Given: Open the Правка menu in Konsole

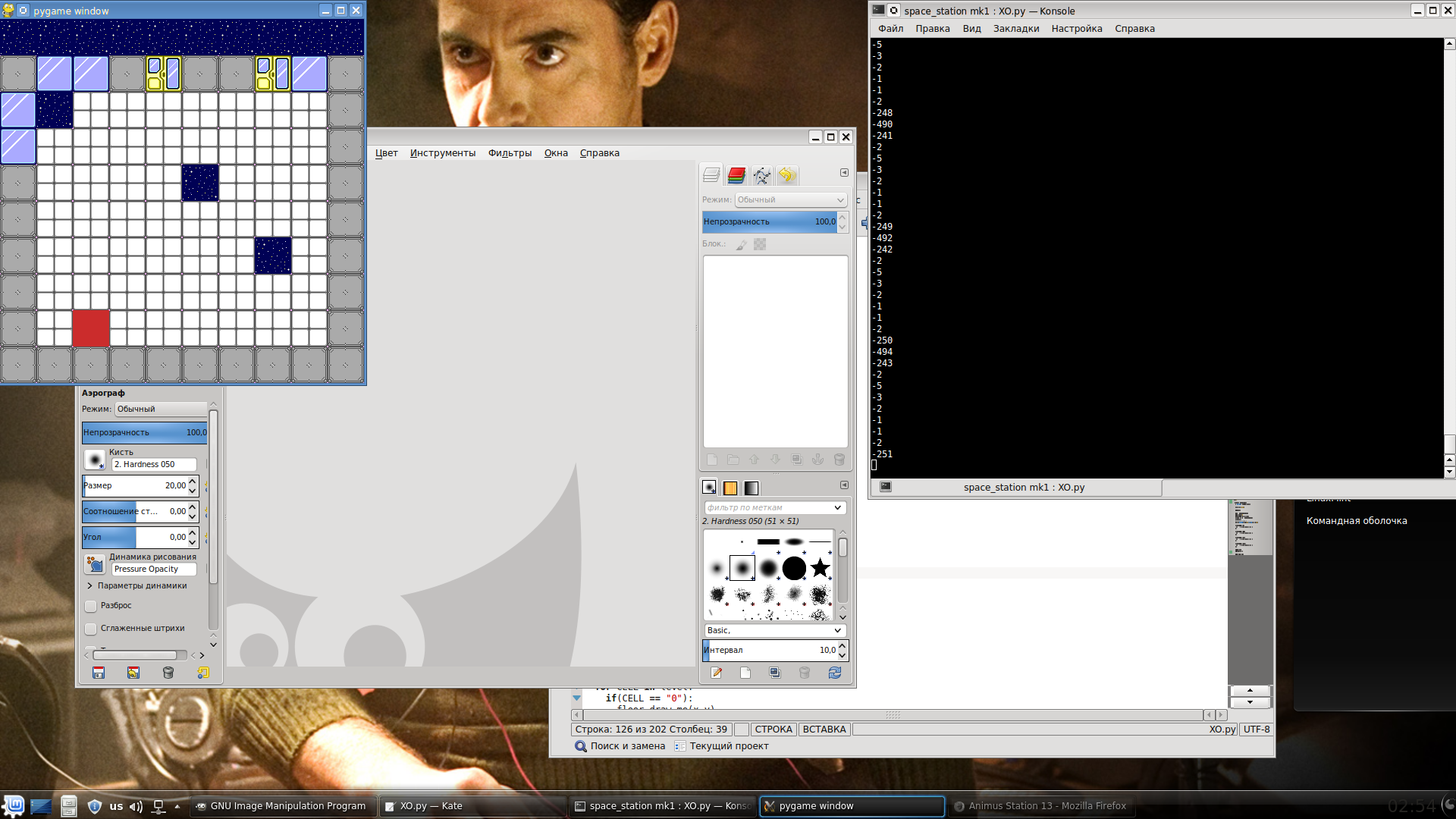Looking at the screenshot, I should (x=932, y=29).
